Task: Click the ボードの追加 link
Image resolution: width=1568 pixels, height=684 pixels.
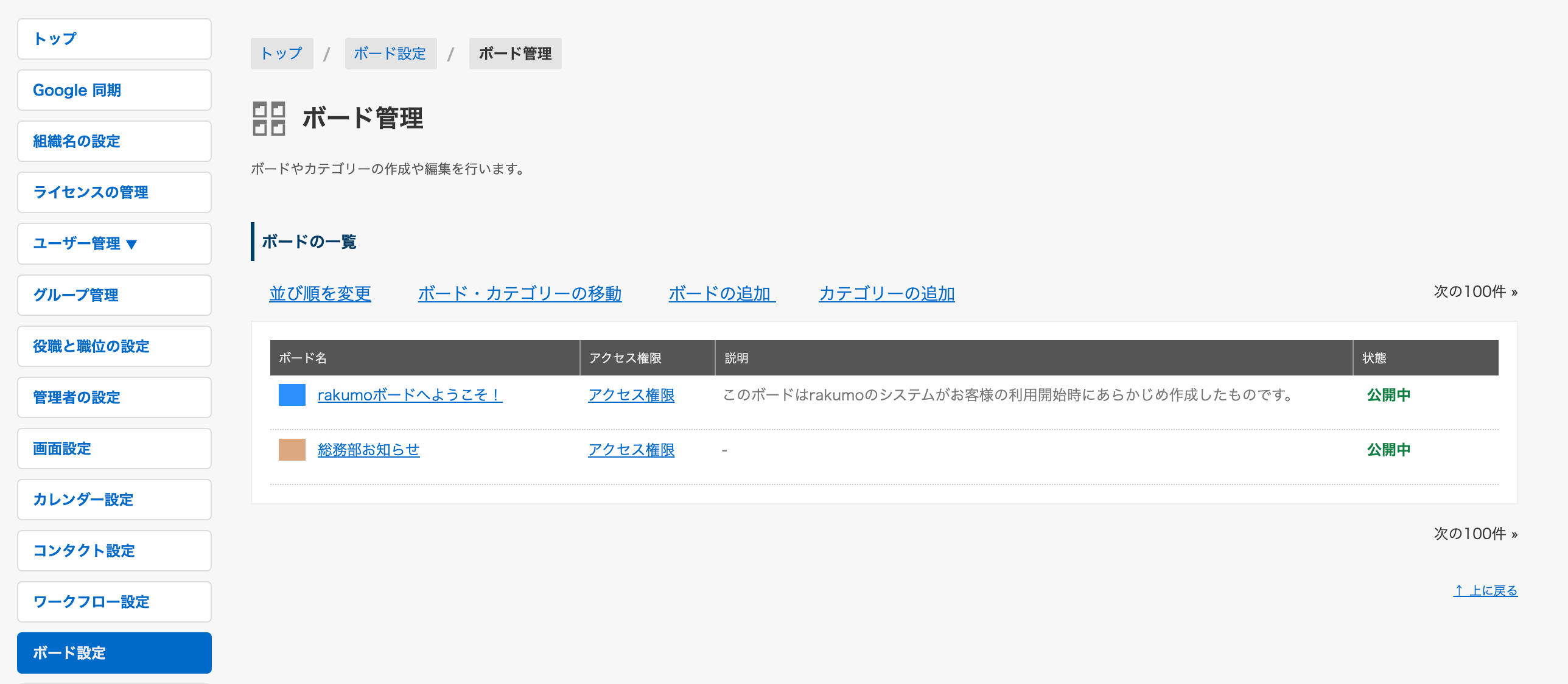Action: tap(722, 293)
